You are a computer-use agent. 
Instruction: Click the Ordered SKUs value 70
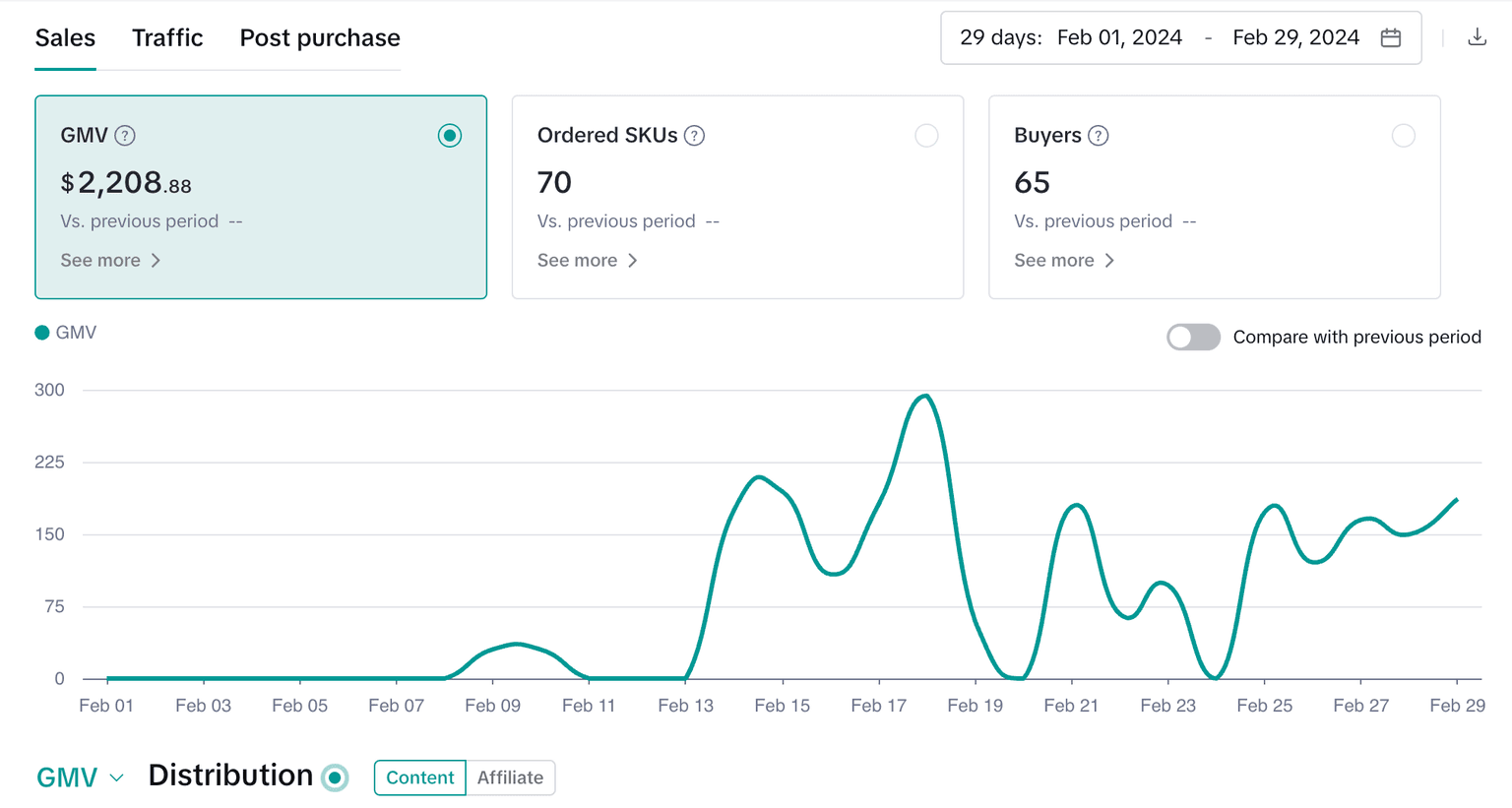[554, 182]
